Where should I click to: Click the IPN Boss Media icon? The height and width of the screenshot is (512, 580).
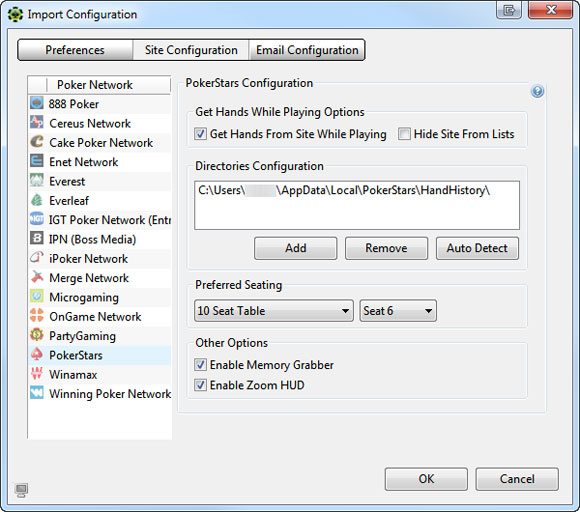point(37,238)
